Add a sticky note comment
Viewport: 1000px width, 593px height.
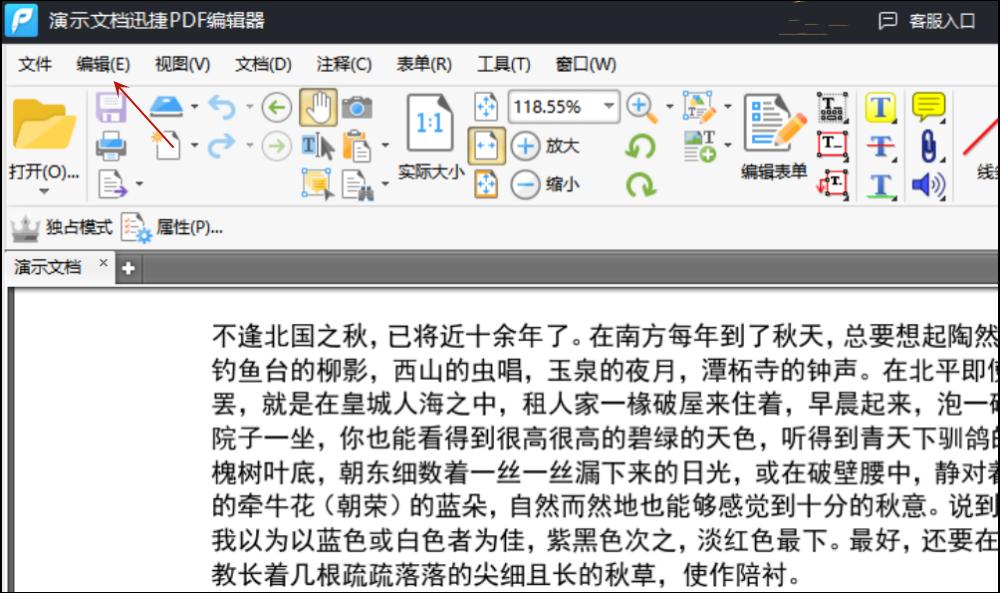pos(927,106)
